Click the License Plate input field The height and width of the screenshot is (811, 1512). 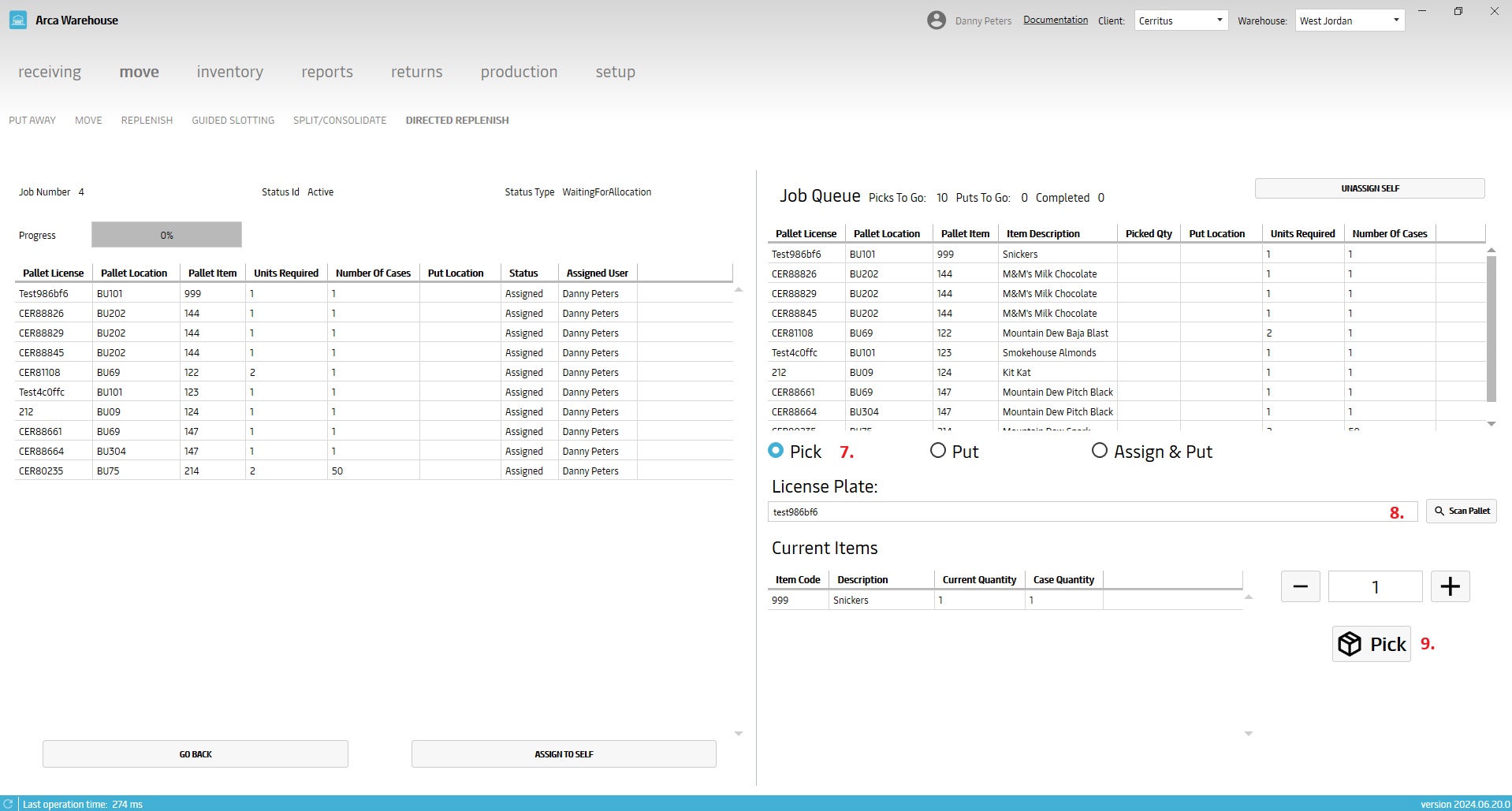(1093, 512)
